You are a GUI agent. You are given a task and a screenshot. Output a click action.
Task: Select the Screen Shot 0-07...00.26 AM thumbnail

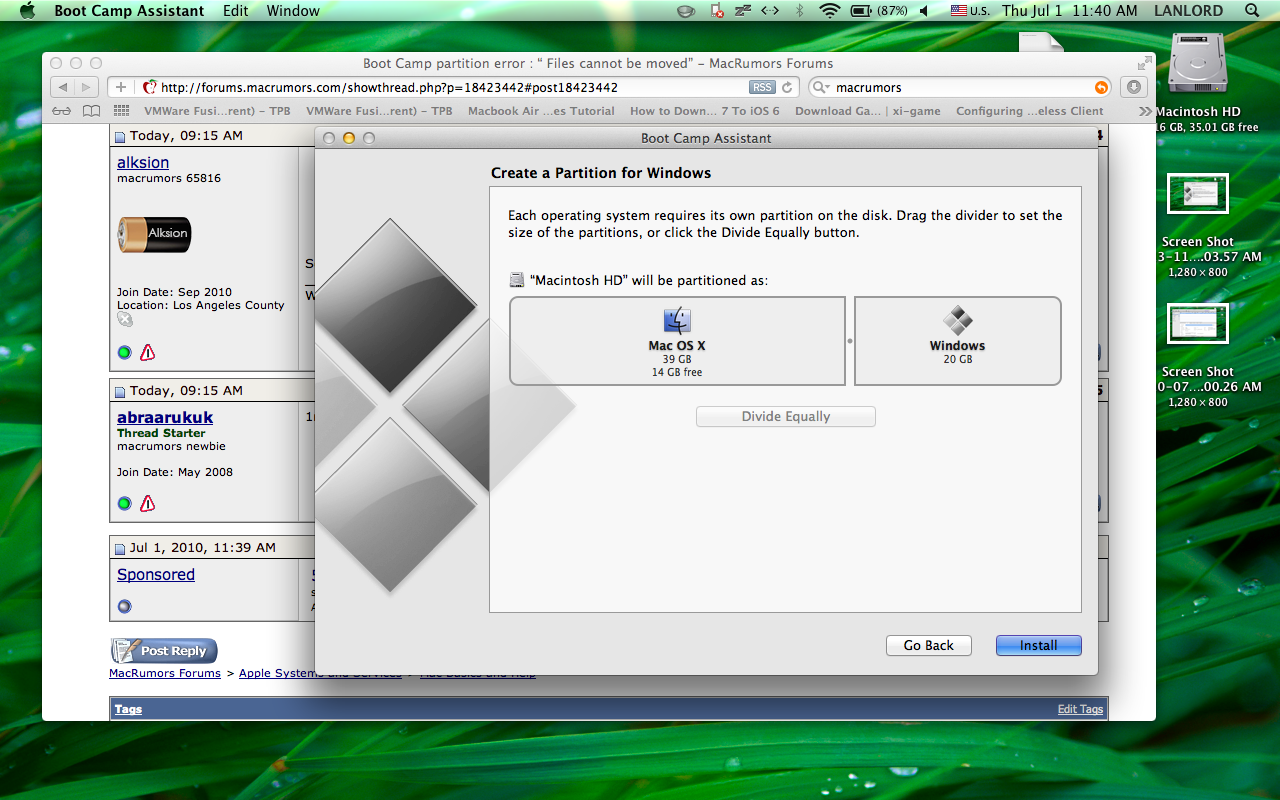tap(1198, 324)
